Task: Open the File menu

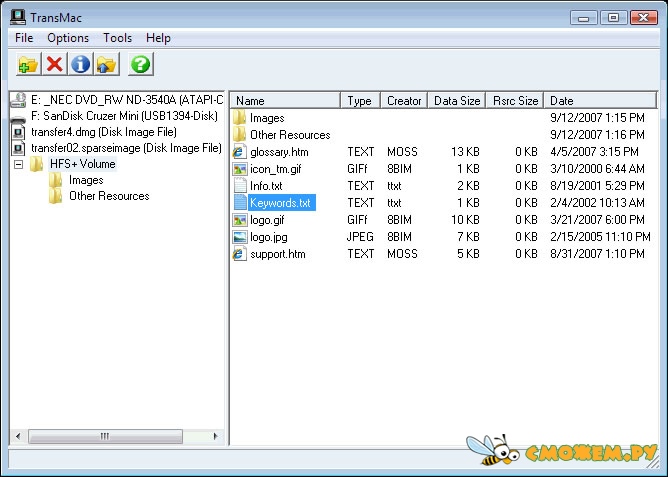Action: (24, 38)
